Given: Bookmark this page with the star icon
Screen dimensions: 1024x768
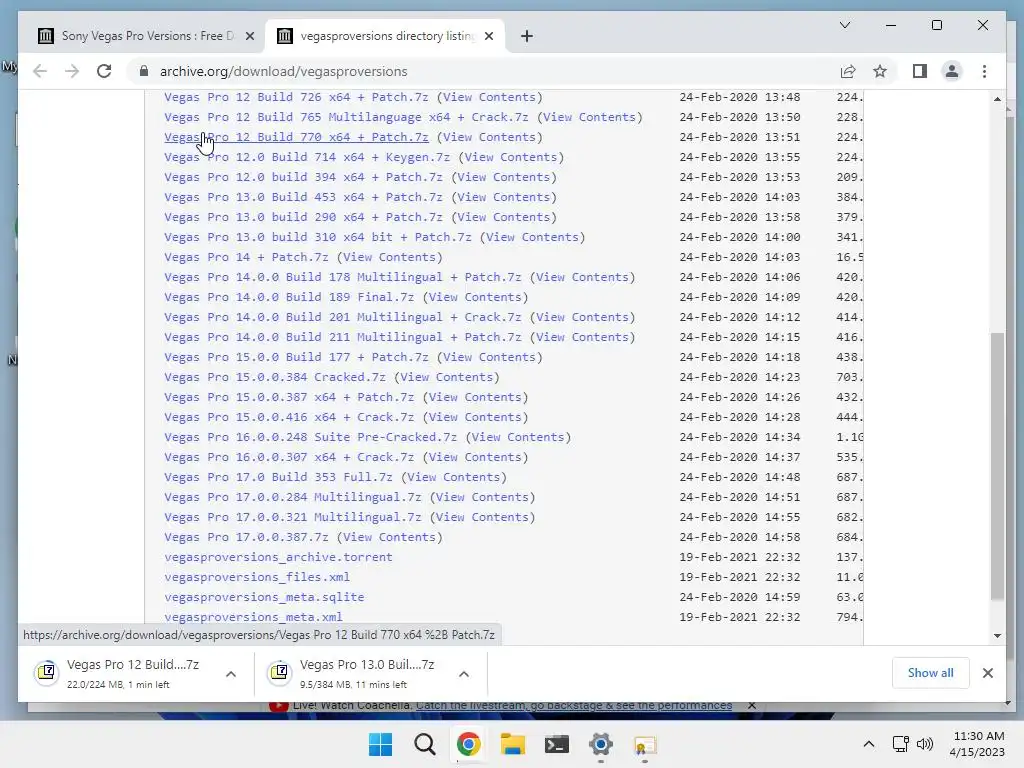Looking at the screenshot, I should (880, 71).
